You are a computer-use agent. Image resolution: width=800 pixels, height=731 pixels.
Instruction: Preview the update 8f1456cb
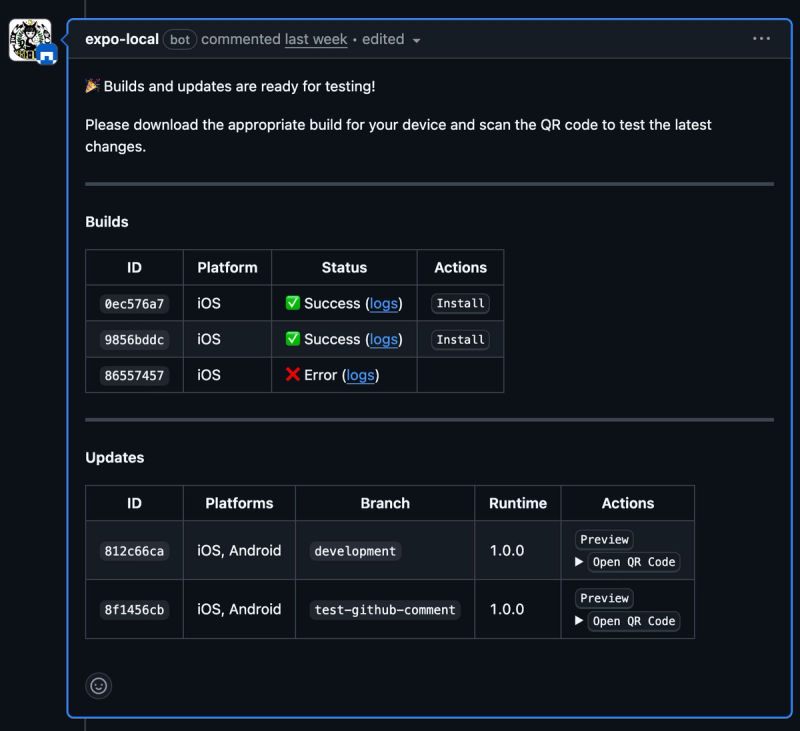604,598
